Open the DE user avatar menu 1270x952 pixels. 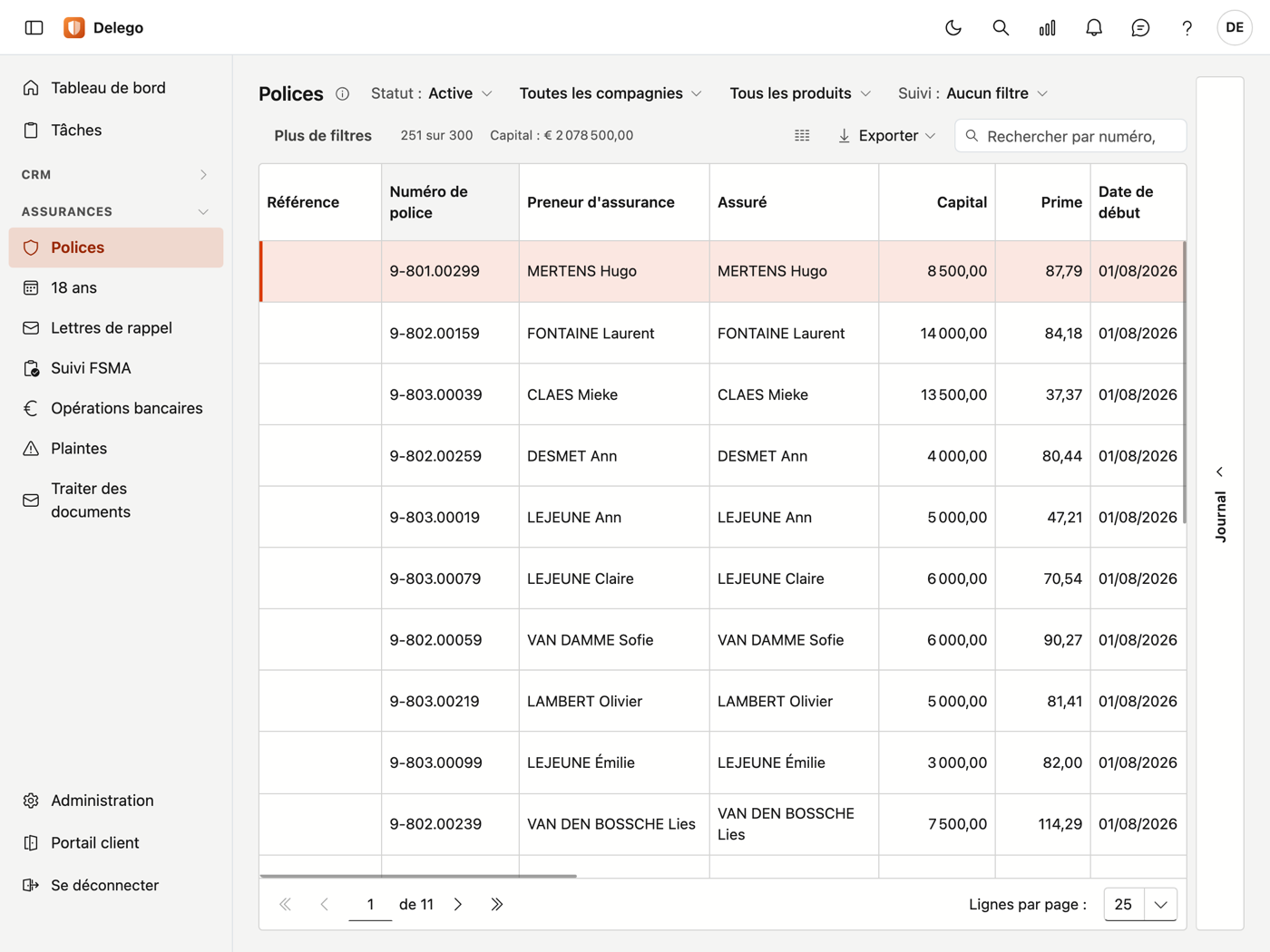[x=1235, y=28]
